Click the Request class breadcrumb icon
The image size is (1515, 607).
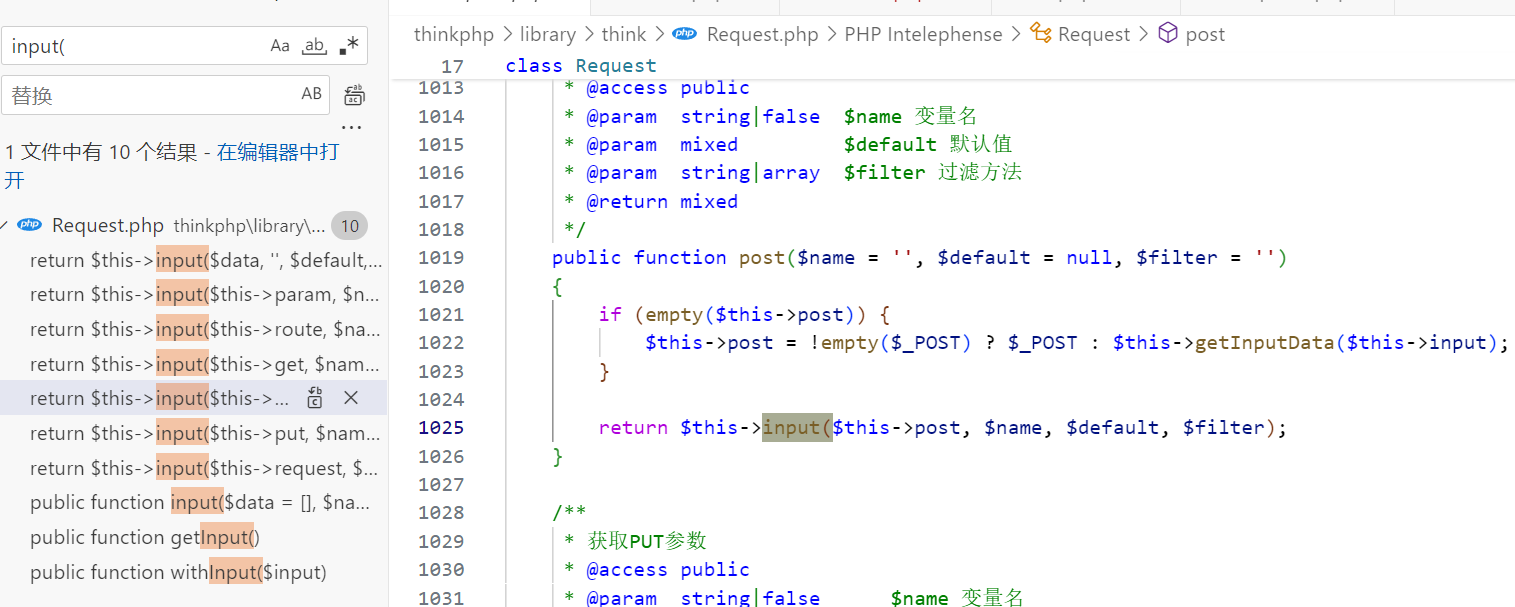pos(1041,34)
